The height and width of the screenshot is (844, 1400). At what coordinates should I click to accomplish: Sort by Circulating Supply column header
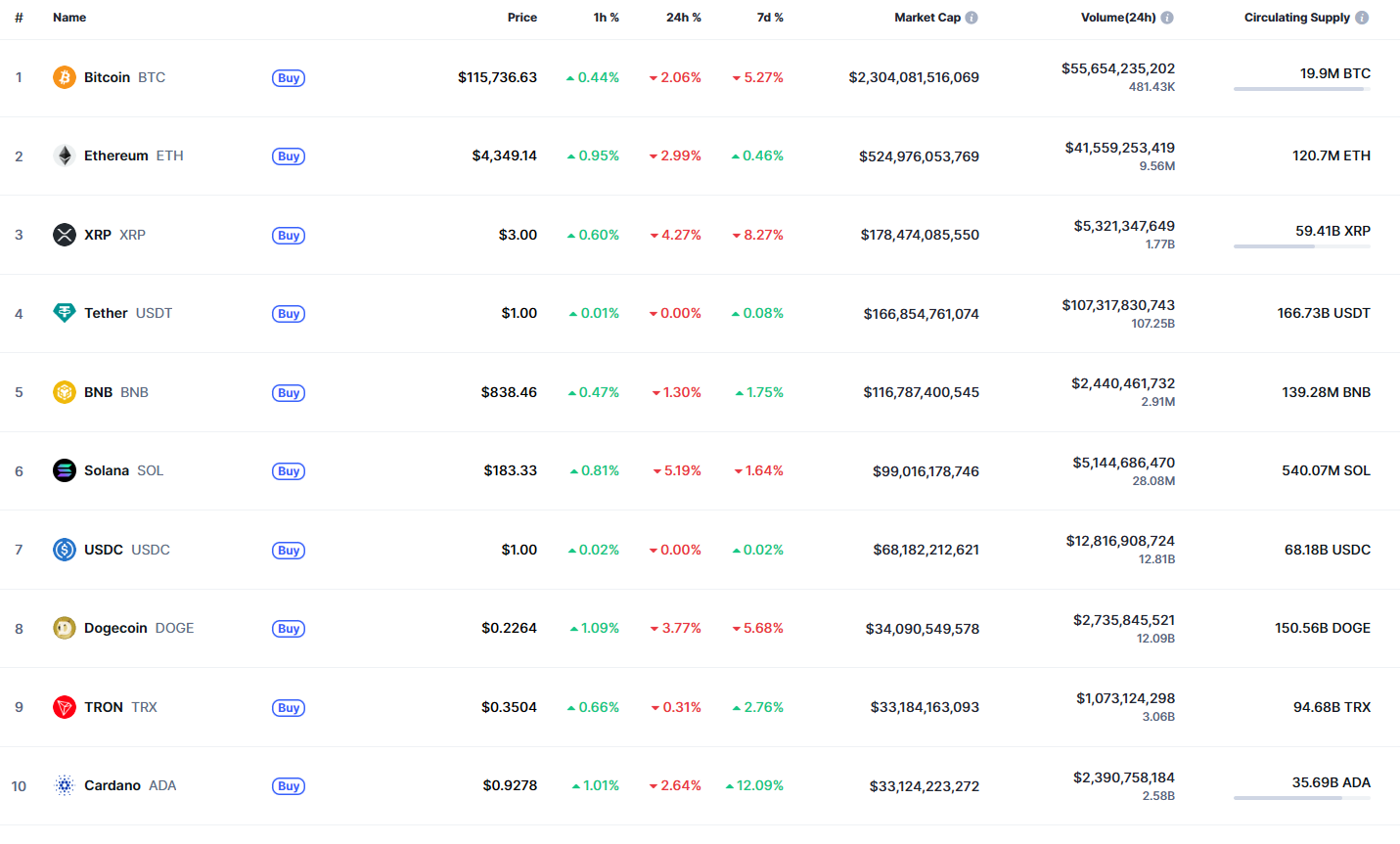tap(1297, 18)
